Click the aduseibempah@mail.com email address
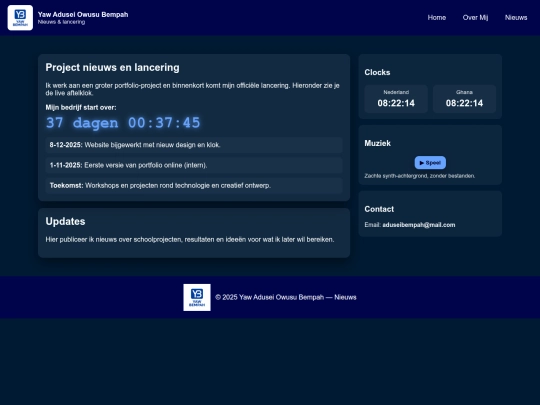The height and width of the screenshot is (405, 540). tap(419, 225)
